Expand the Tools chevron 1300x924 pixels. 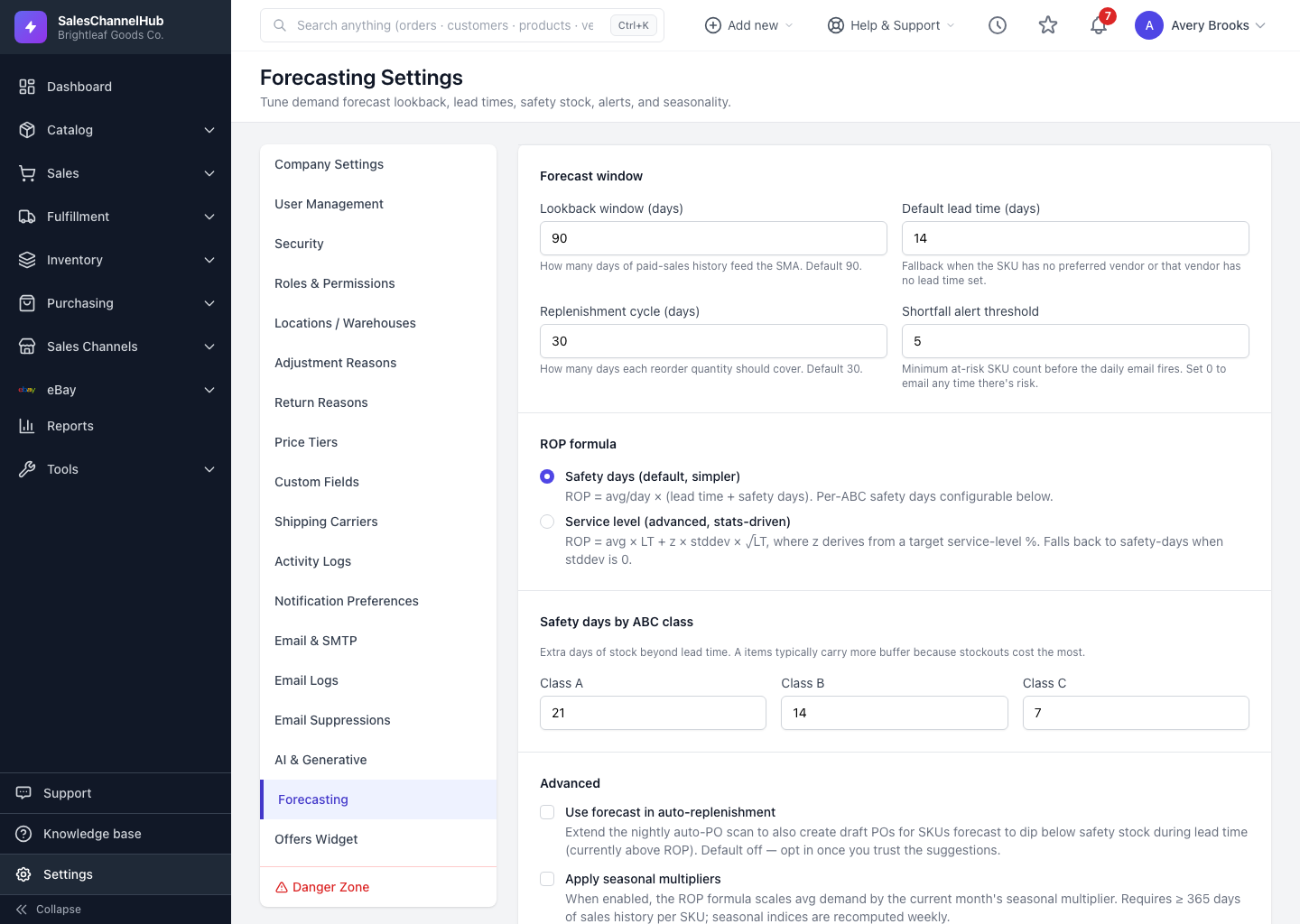coord(209,469)
